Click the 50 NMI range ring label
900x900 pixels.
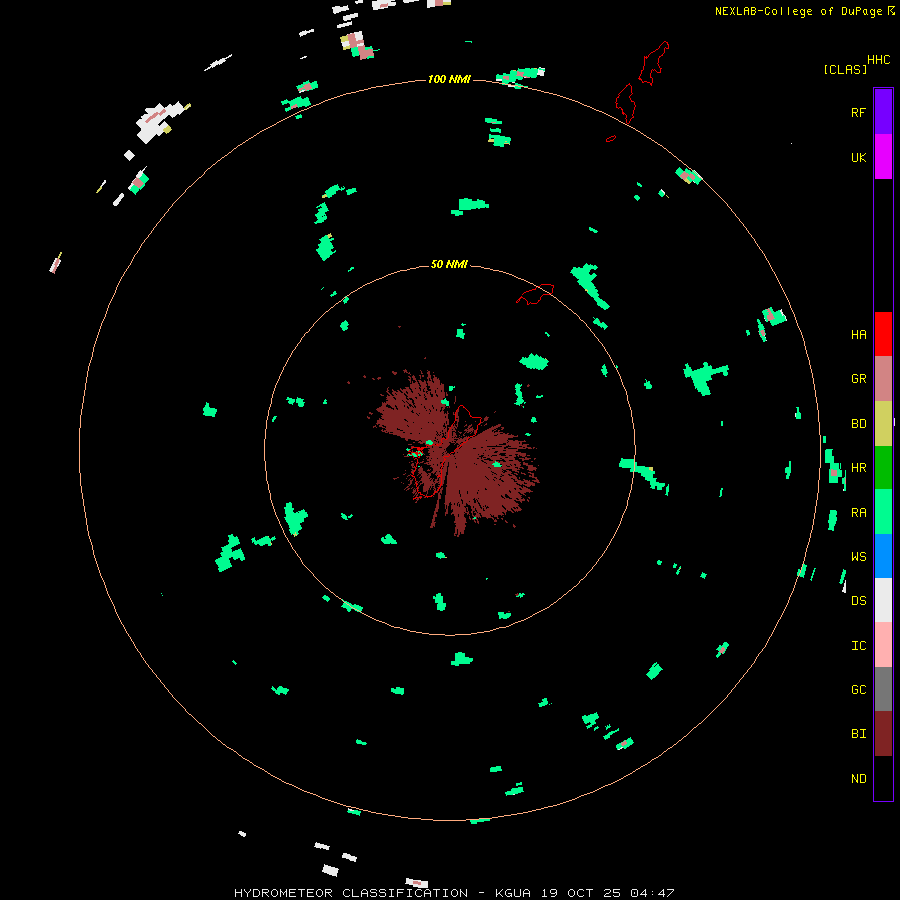point(449,264)
